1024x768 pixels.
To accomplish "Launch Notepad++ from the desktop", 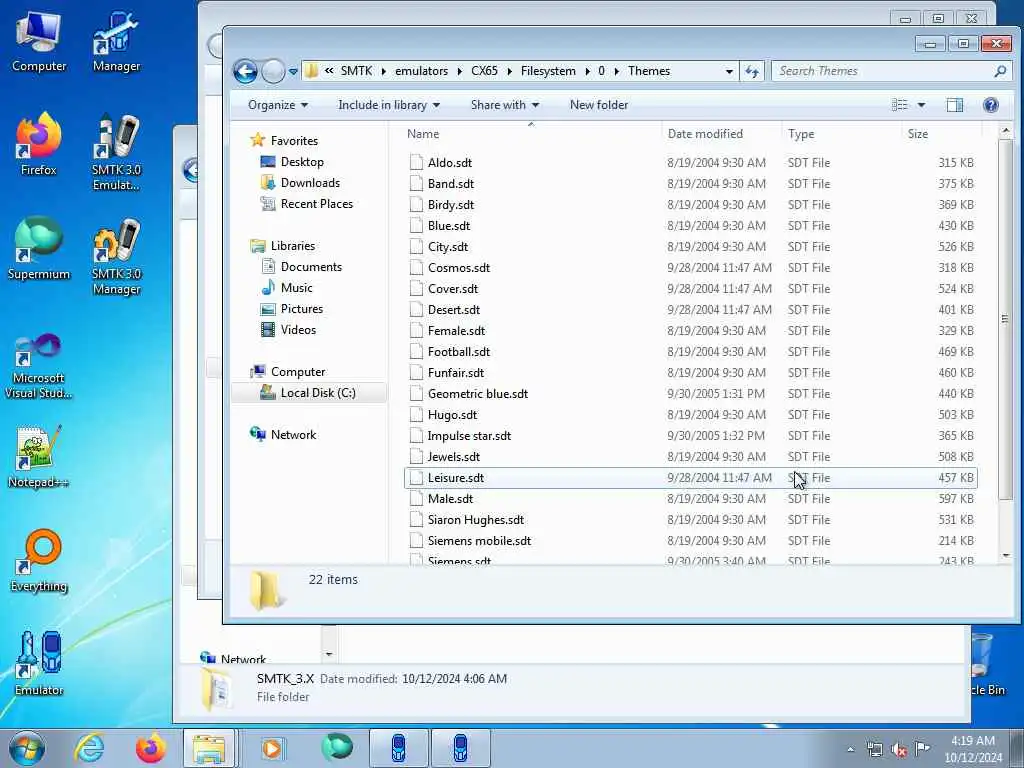I will pyautogui.click(x=39, y=456).
